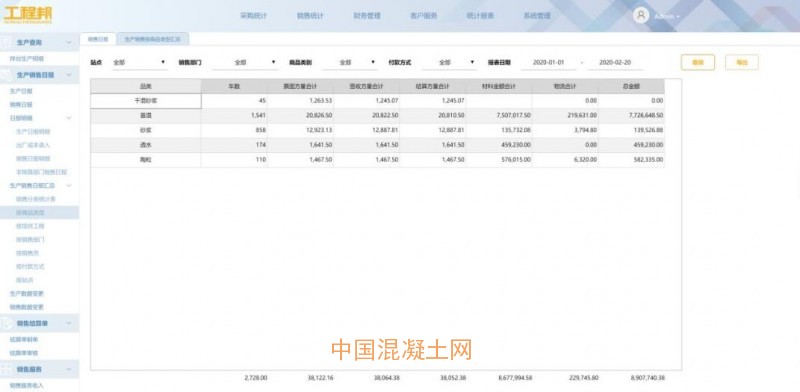This screenshot has height=392, width=800.
Task: Collapse the 日报明细 tree group
Action: (x=69, y=118)
